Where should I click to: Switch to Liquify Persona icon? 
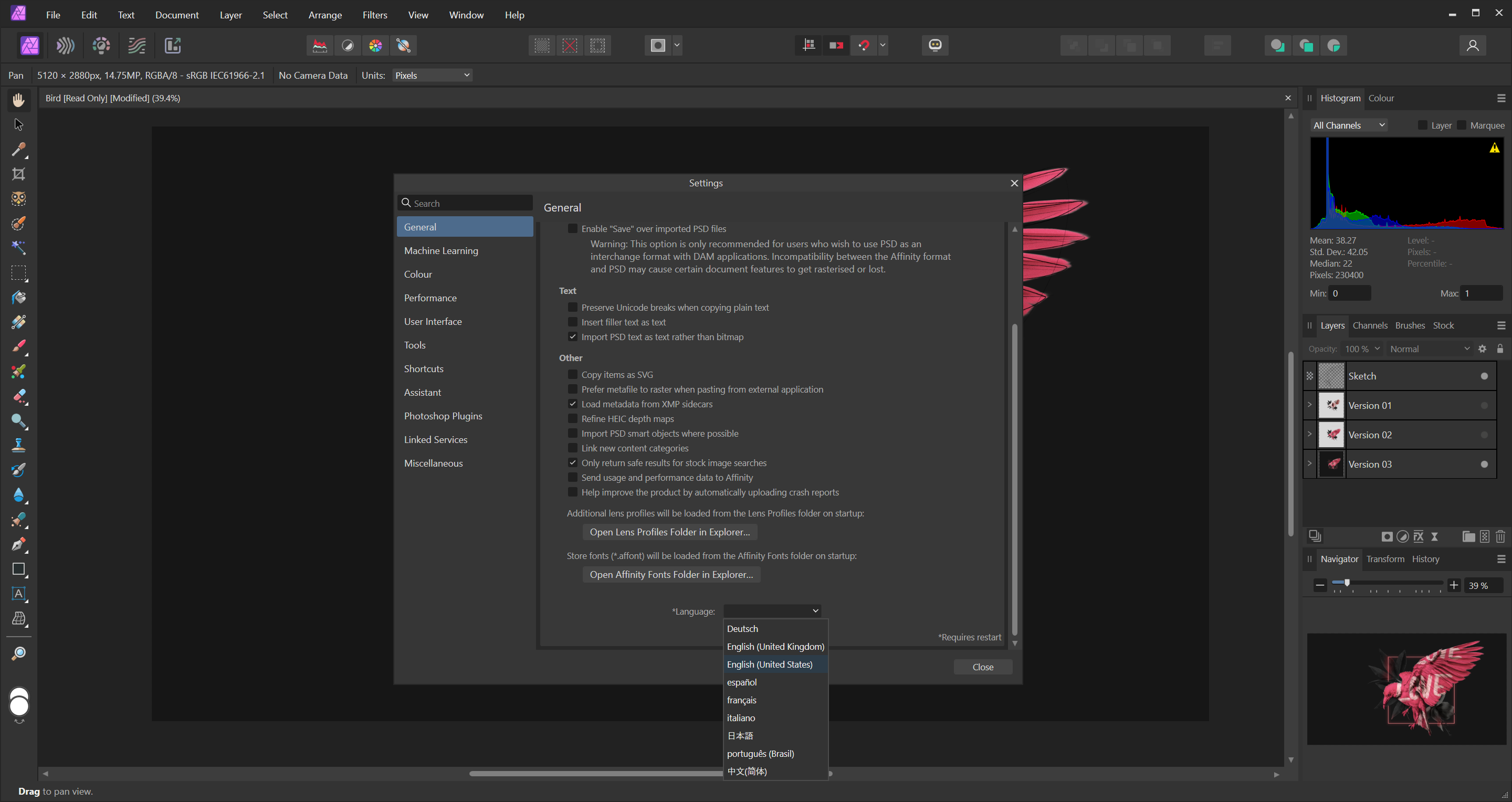pyautogui.click(x=65, y=45)
